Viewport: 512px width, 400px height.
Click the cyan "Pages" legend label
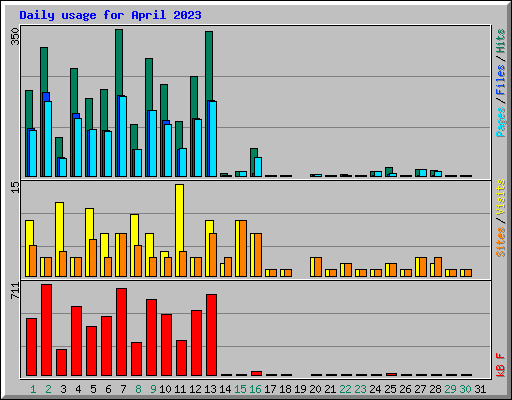pos(501,122)
